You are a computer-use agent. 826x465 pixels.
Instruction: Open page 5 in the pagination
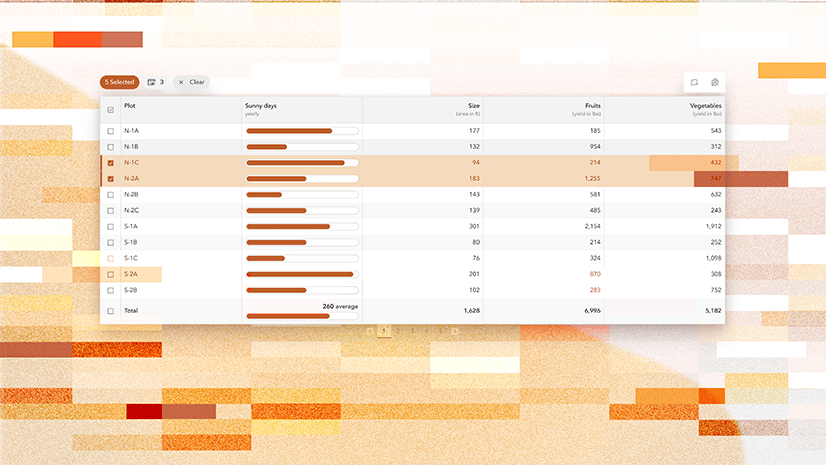click(x=441, y=331)
